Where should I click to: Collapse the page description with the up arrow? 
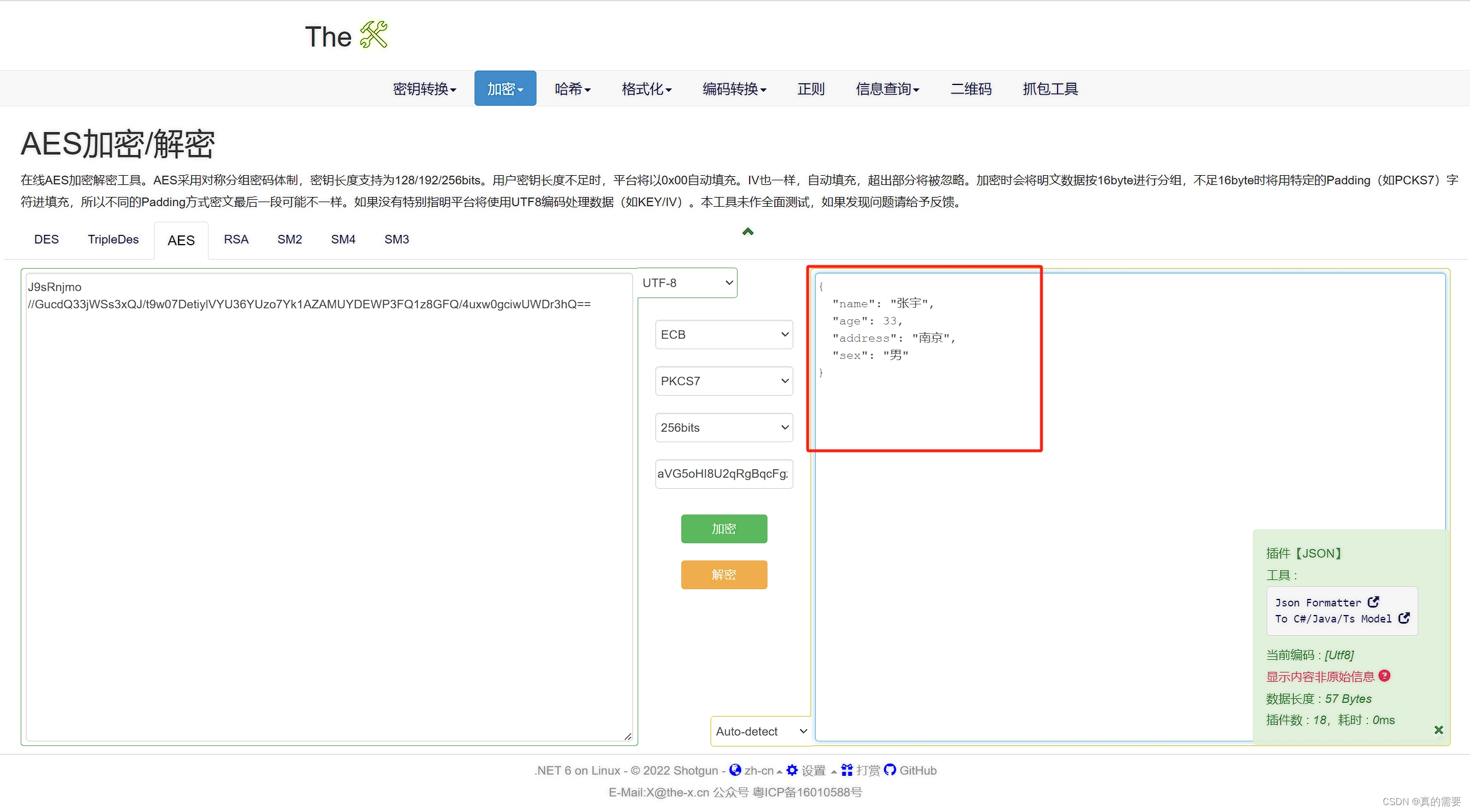747,231
